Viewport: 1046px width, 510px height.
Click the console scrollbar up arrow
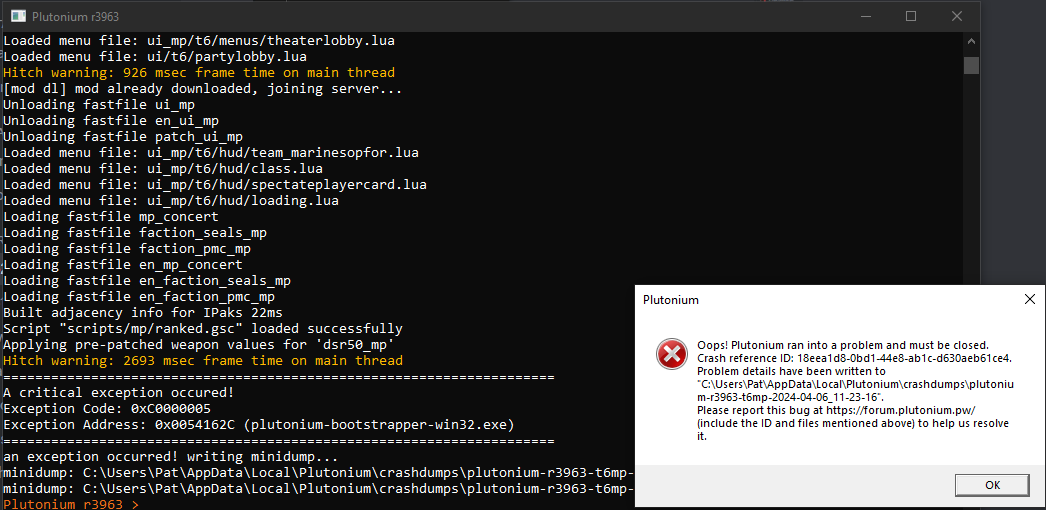971,41
